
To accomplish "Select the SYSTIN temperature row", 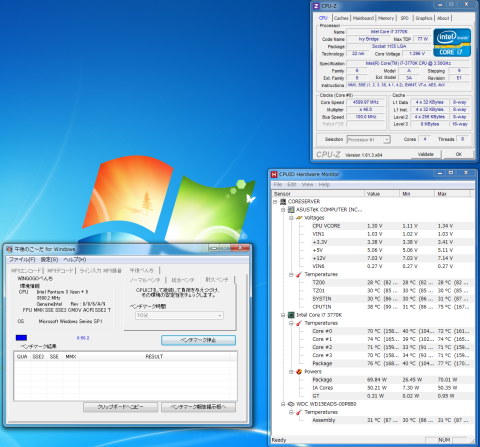I will 393,299.
